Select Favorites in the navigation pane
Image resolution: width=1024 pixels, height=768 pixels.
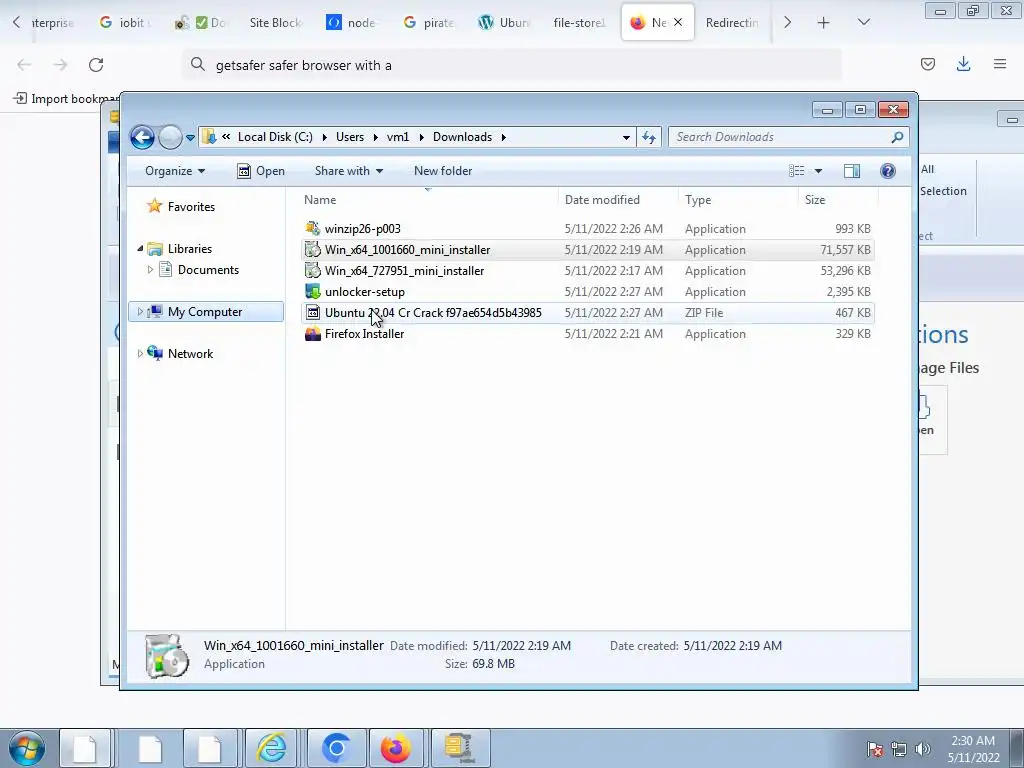click(x=191, y=207)
